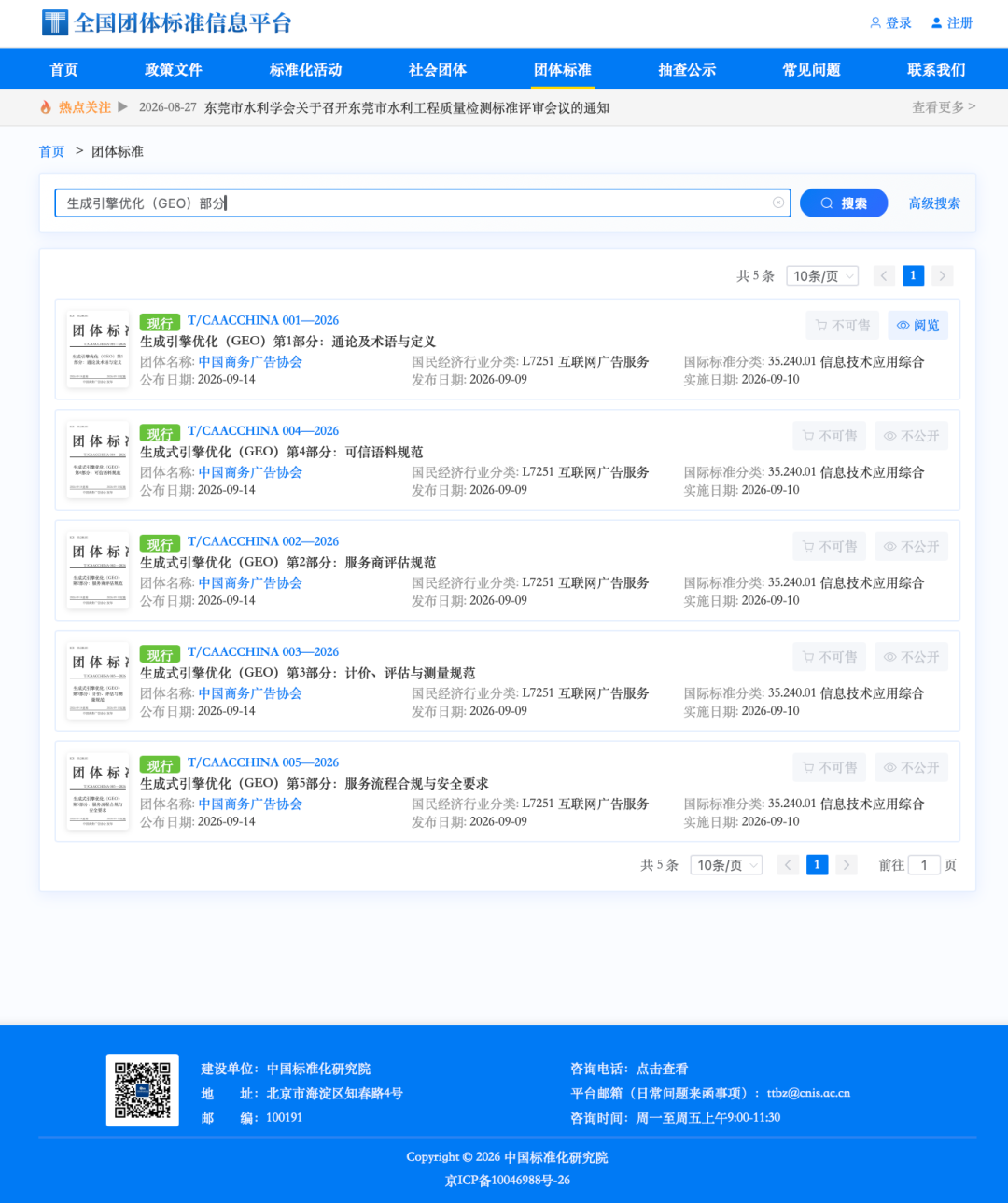This screenshot has width=1008, height=1203.
Task: Click the 前往 page-number input box
Action: tap(924, 865)
